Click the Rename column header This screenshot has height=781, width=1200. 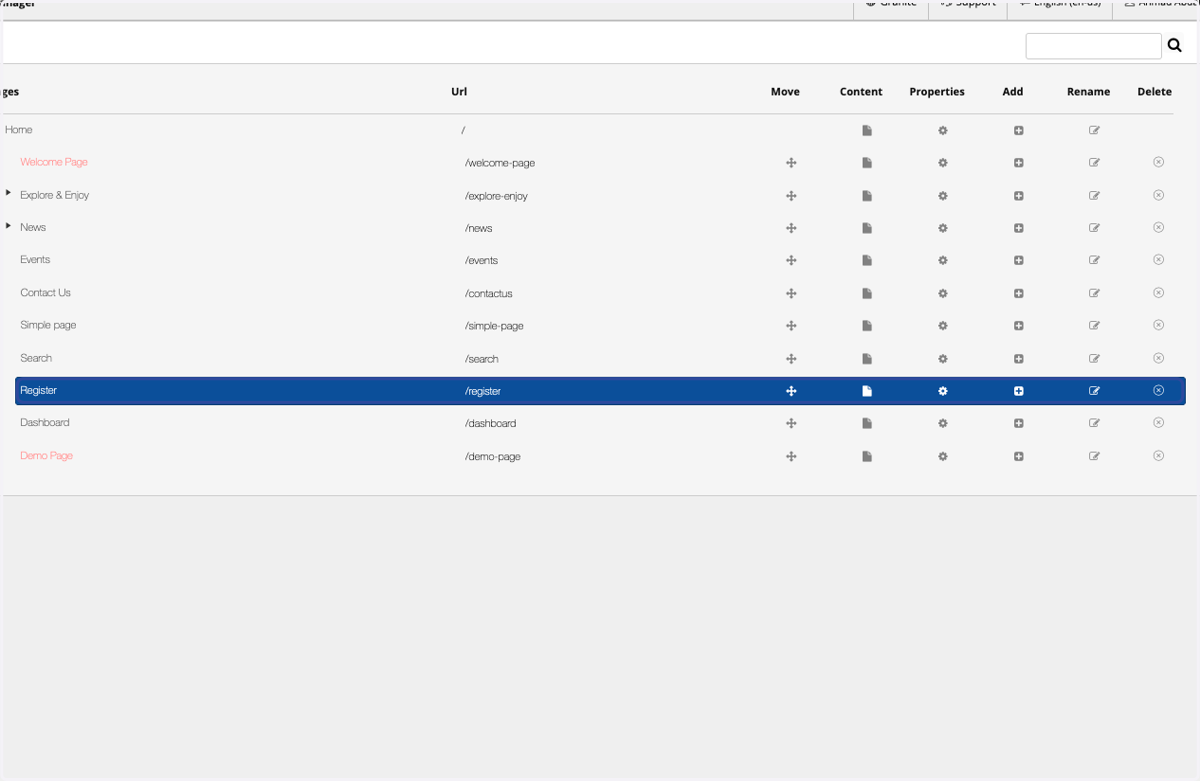(1088, 91)
